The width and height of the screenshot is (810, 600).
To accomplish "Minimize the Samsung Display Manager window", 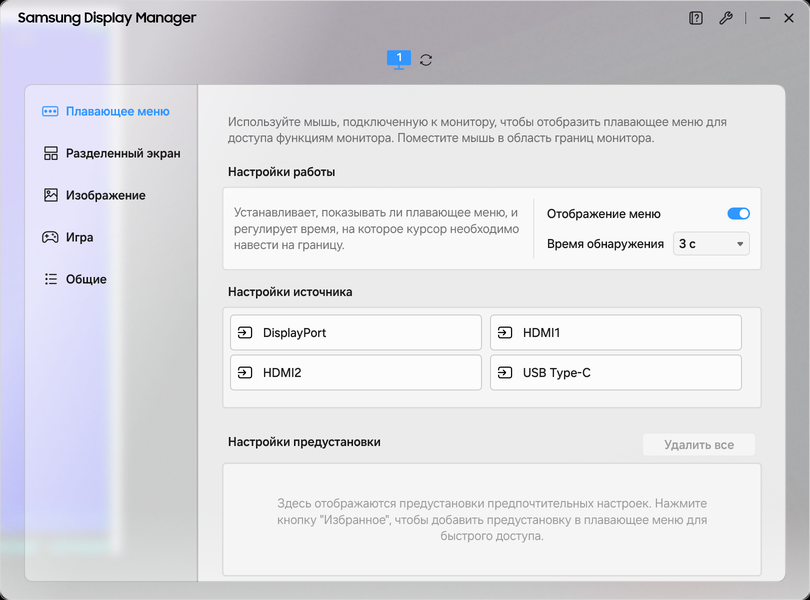I will click(765, 19).
